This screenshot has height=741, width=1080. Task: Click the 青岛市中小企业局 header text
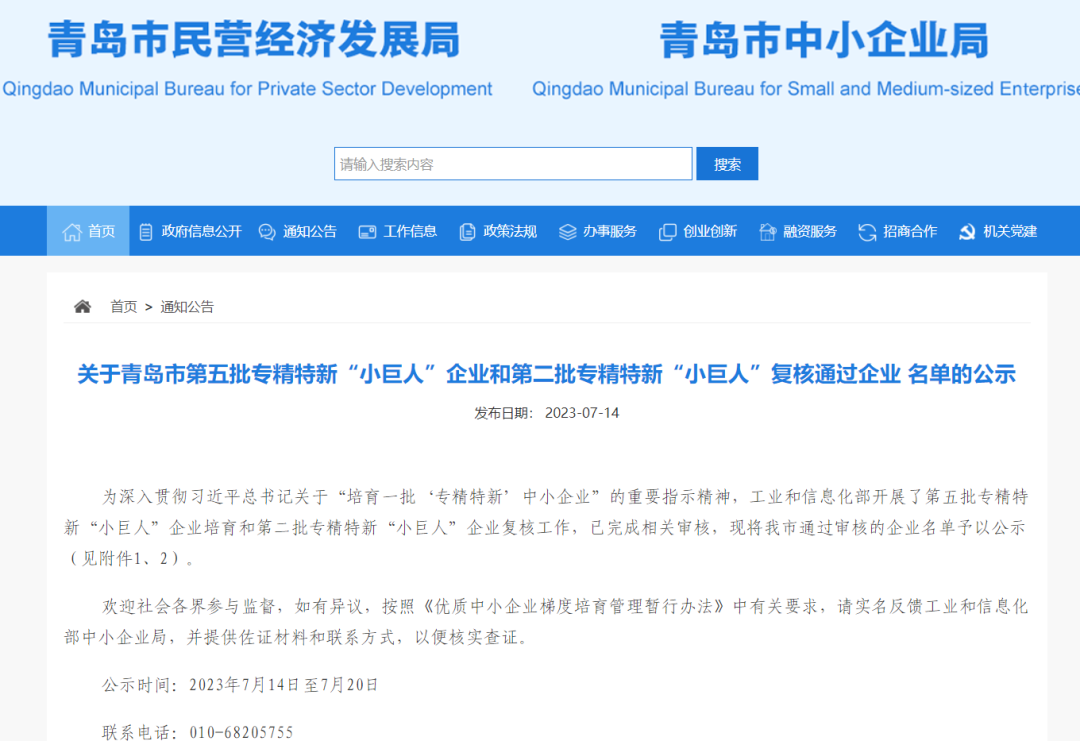point(827,42)
